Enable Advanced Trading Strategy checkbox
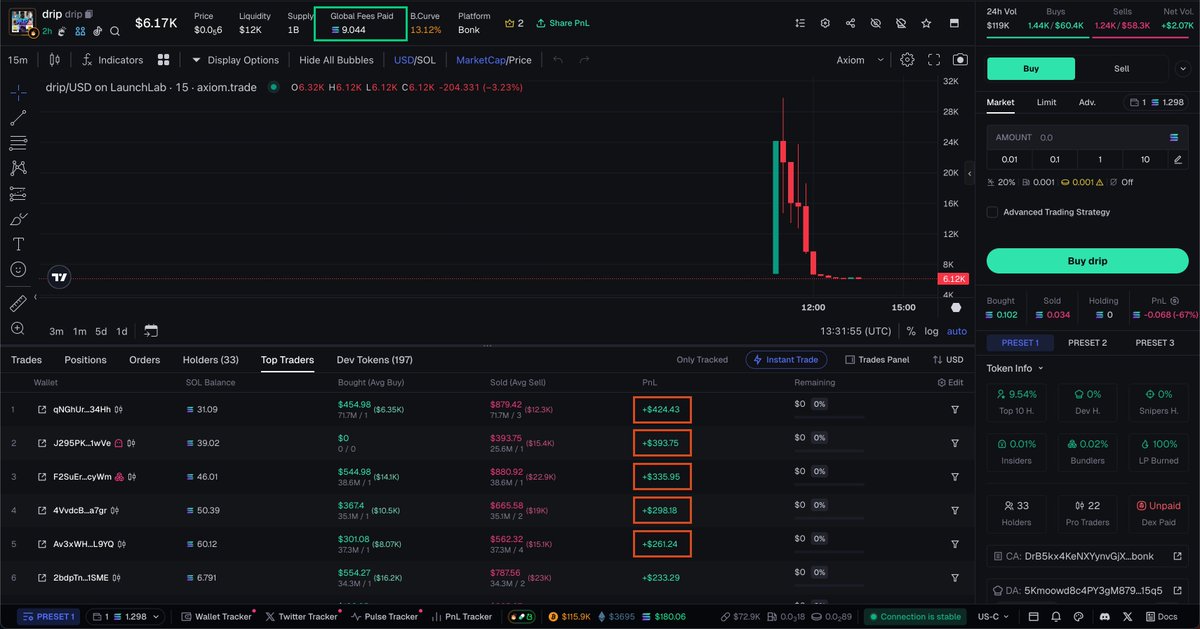The width and height of the screenshot is (1200, 629). click(992, 212)
